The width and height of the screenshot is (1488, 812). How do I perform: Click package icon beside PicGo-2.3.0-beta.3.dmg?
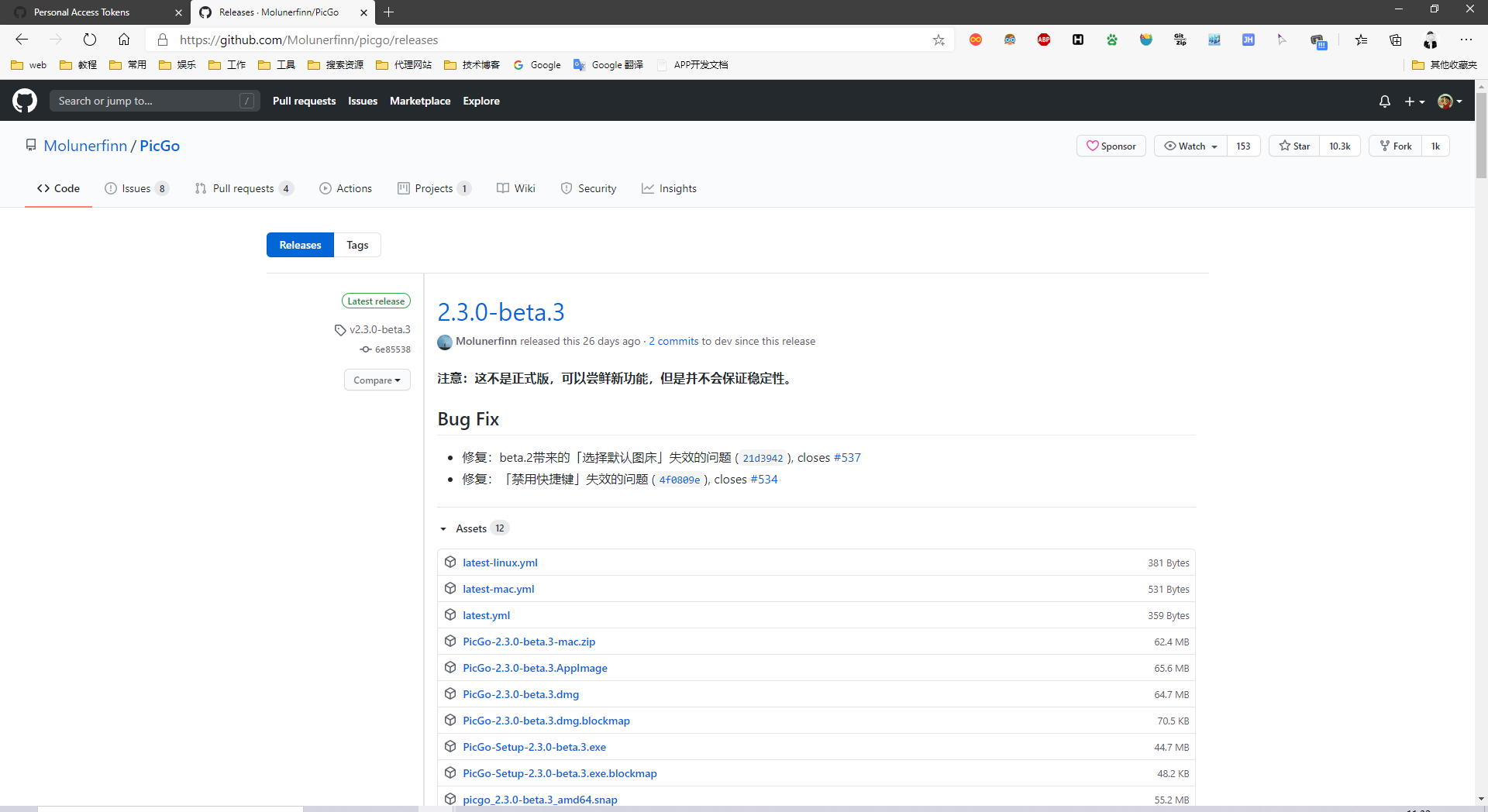click(450, 694)
